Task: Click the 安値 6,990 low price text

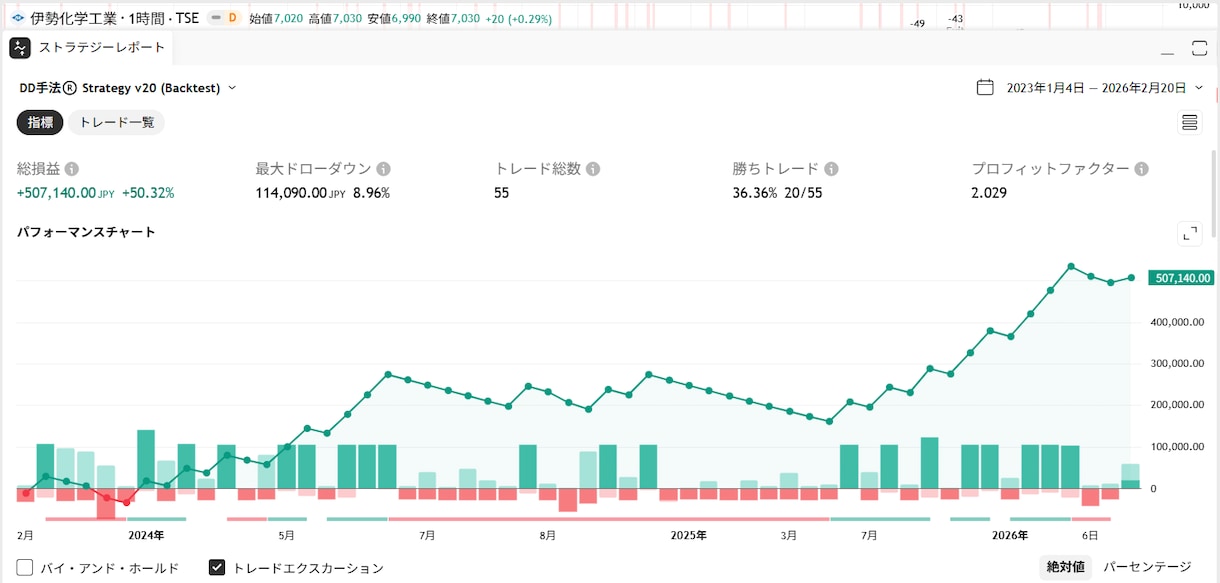Action: (x=394, y=18)
